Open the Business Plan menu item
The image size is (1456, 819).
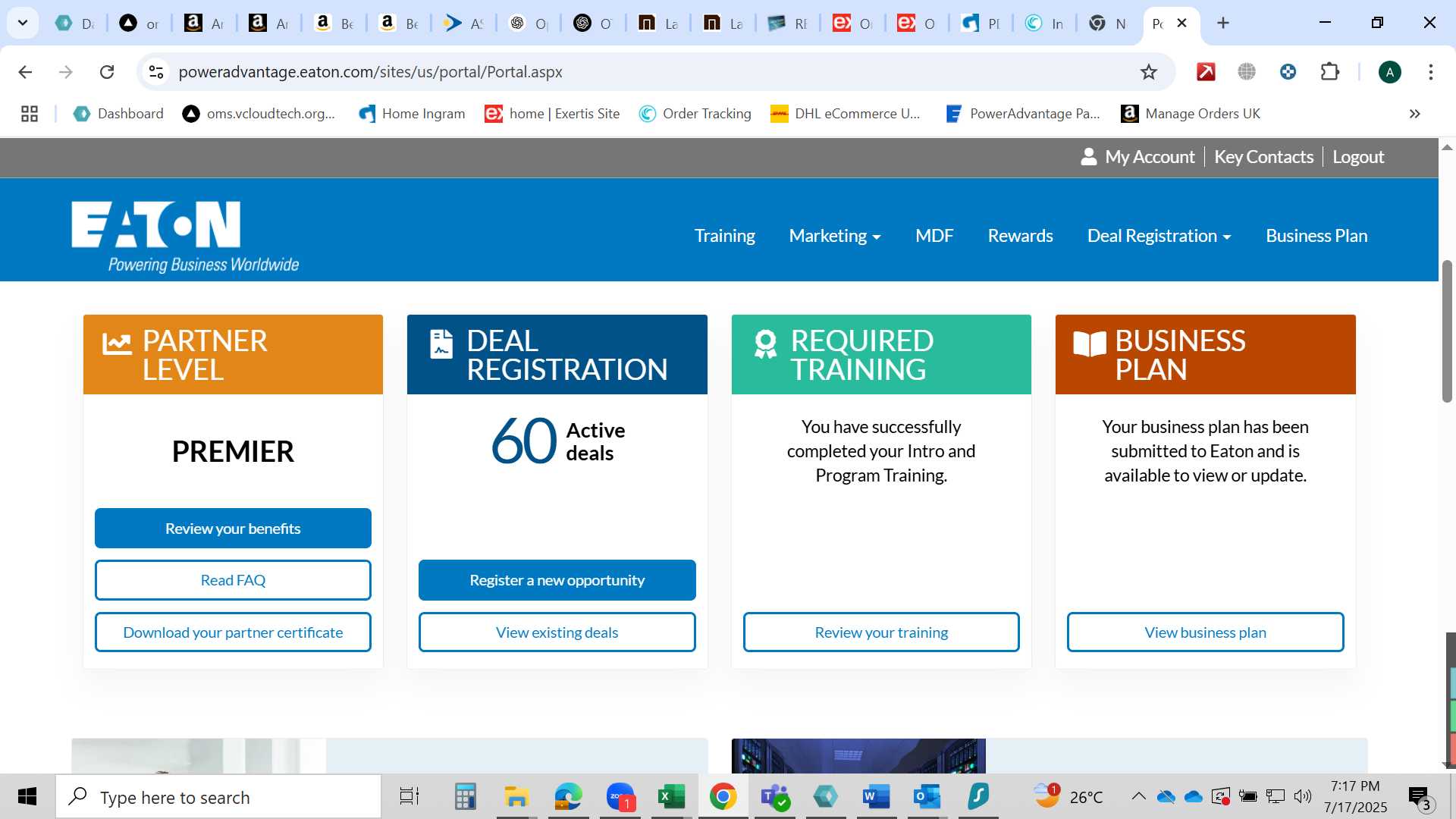tap(1316, 236)
